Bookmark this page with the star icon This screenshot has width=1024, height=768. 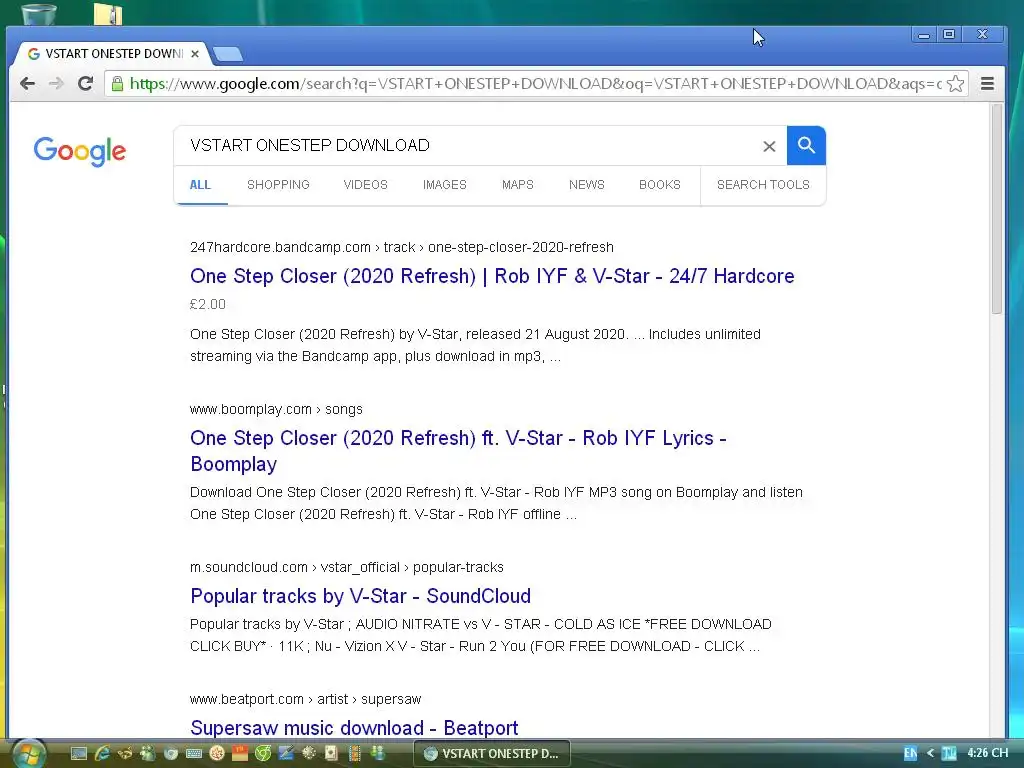tap(955, 84)
